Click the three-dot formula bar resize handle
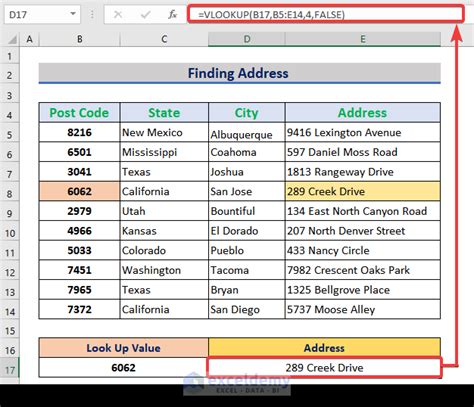 (x=92, y=14)
